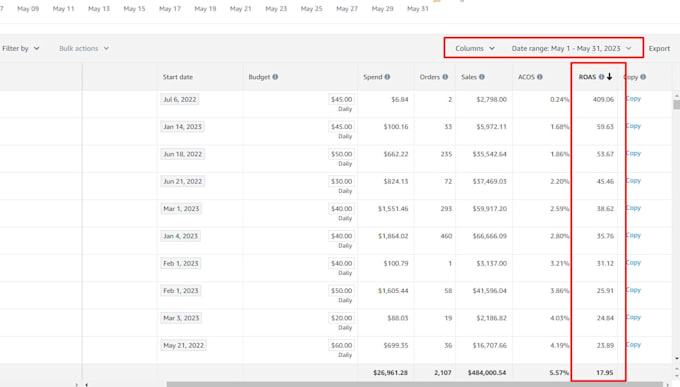The width and height of the screenshot is (680, 387).
Task: Click the Export button
Action: click(x=659, y=48)
